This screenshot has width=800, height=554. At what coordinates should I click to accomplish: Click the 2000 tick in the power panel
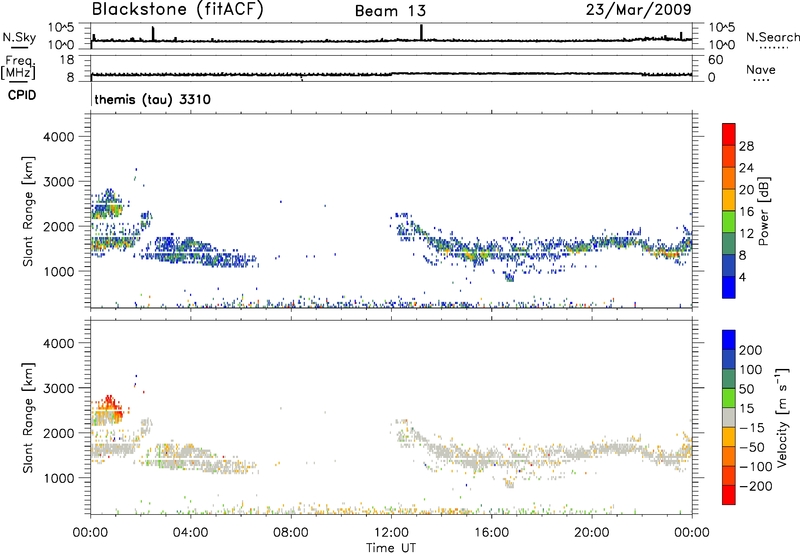58,226
